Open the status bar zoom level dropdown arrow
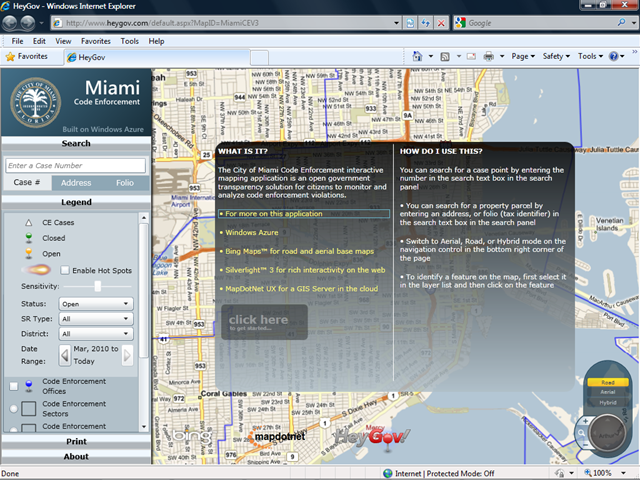640x480 pixels. coord(623,473)
